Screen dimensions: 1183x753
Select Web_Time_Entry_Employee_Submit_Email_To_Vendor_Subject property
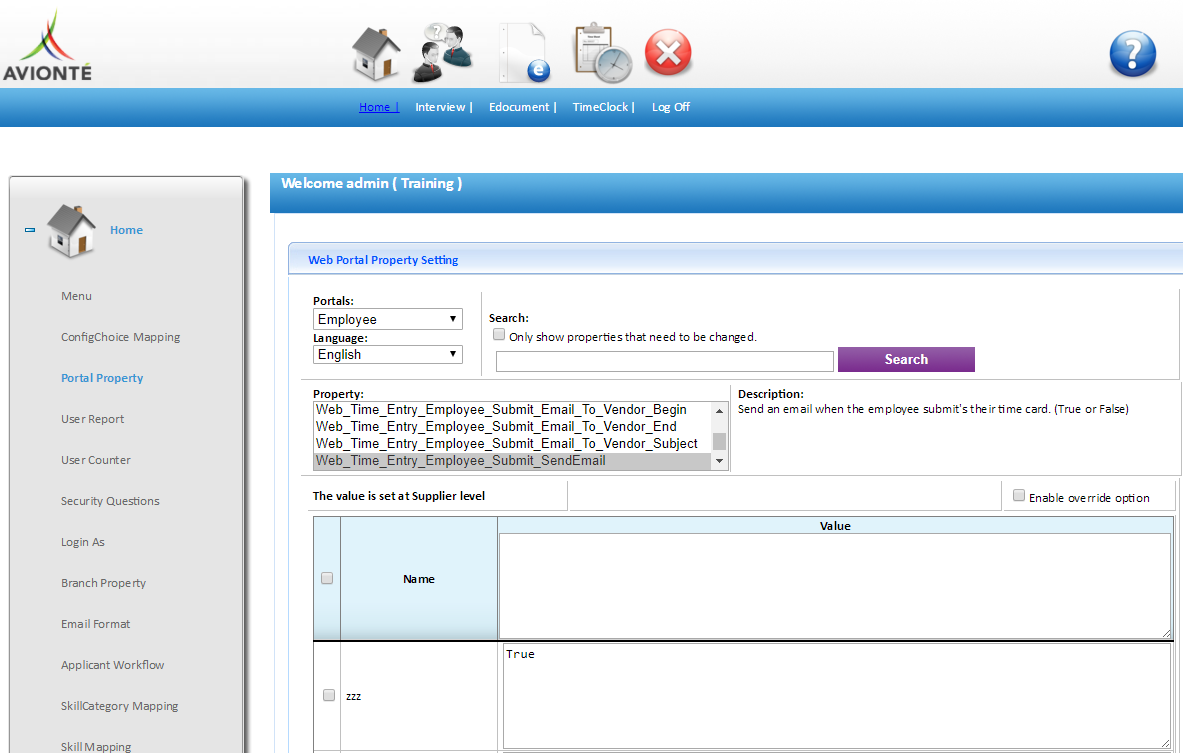[x=512, y=444]
